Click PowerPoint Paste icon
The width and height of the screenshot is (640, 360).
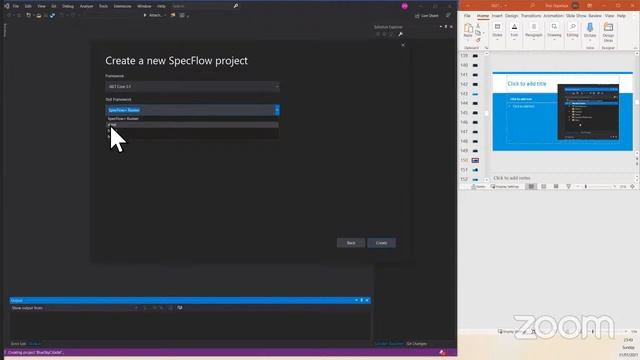point(468,28)
